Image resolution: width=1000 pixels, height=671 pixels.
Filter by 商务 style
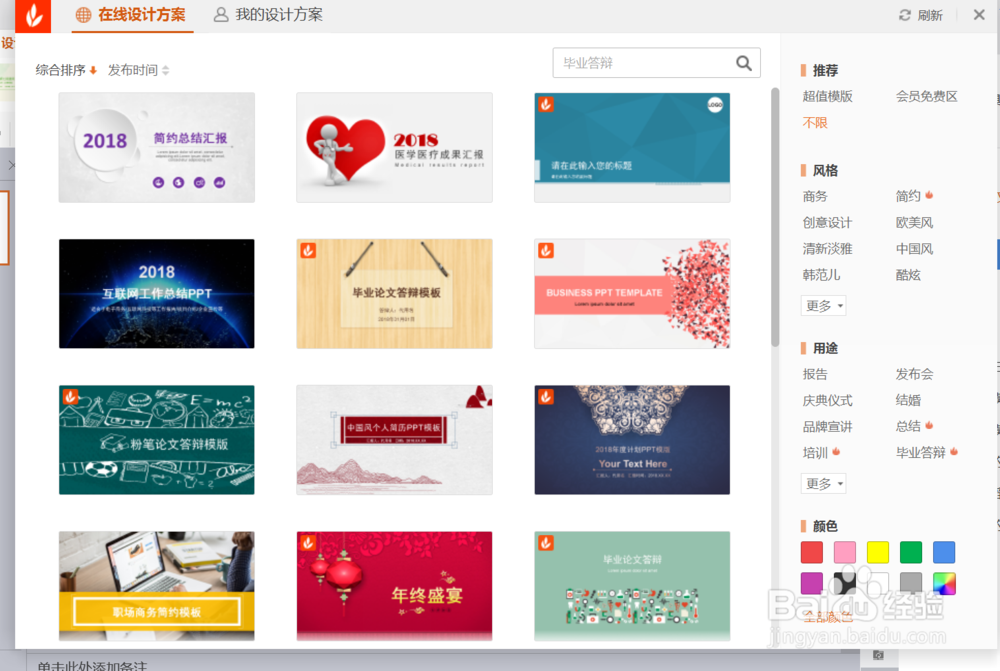pos(814,196)
